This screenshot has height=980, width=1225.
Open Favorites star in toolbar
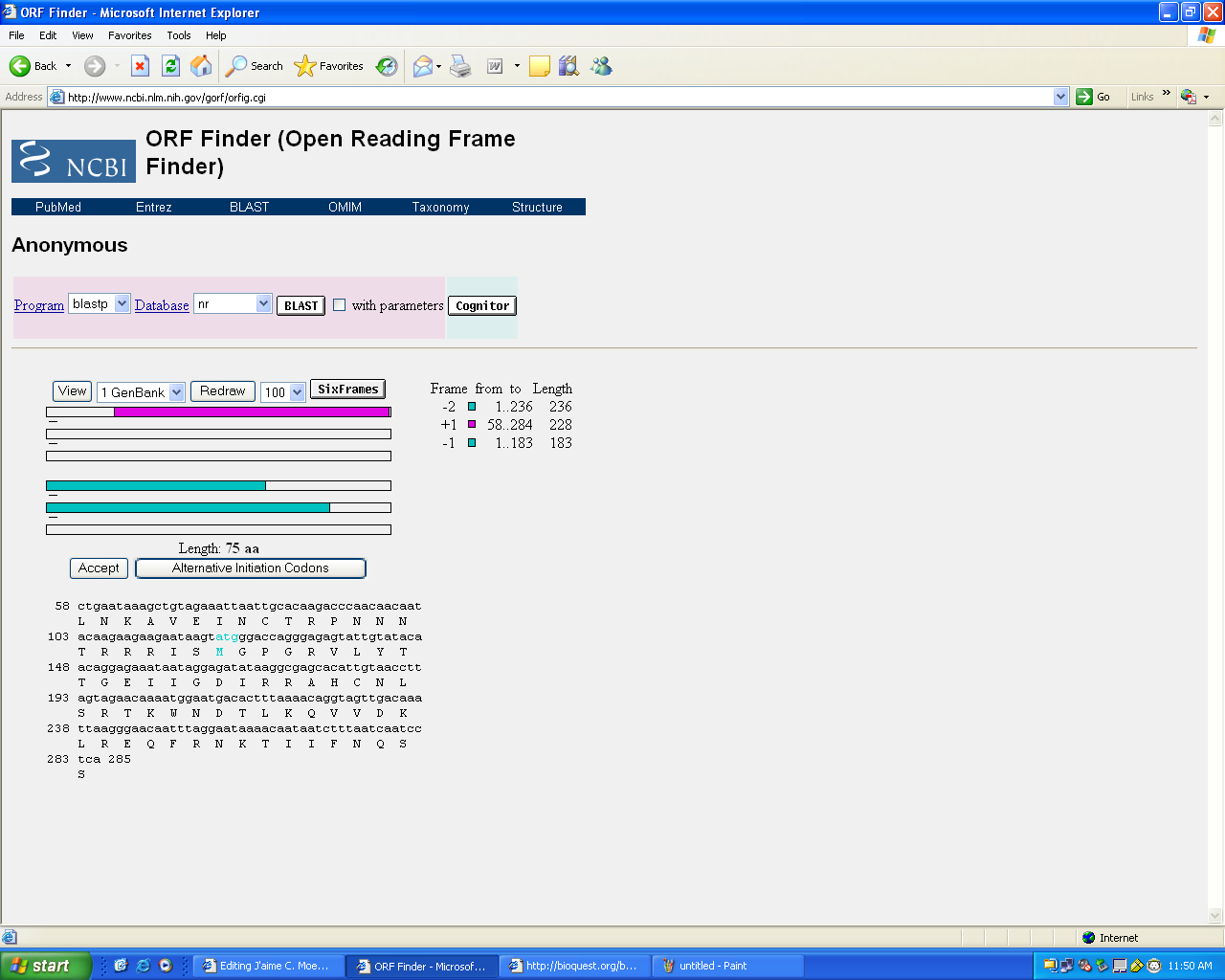click(x=329, y=66)
